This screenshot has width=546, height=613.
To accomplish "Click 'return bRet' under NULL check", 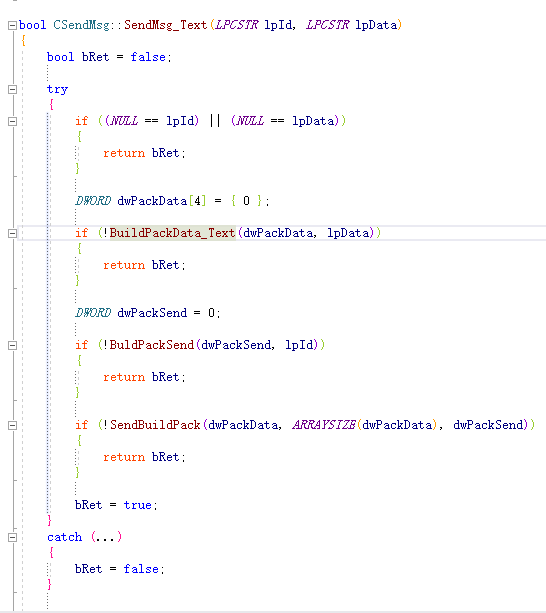I will (x=144, y=153).
